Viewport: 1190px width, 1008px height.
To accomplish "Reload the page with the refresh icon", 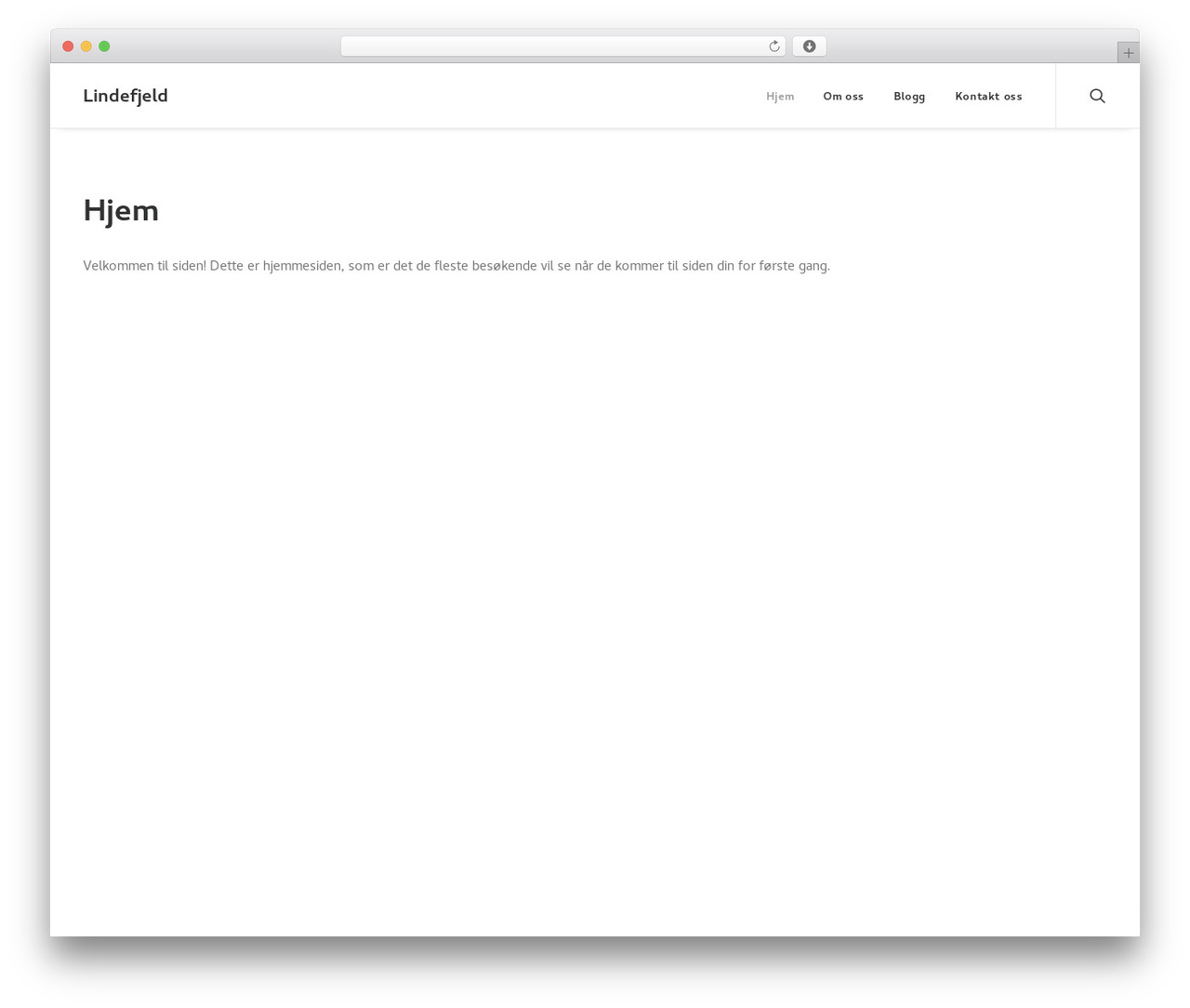I will (773, 46).
